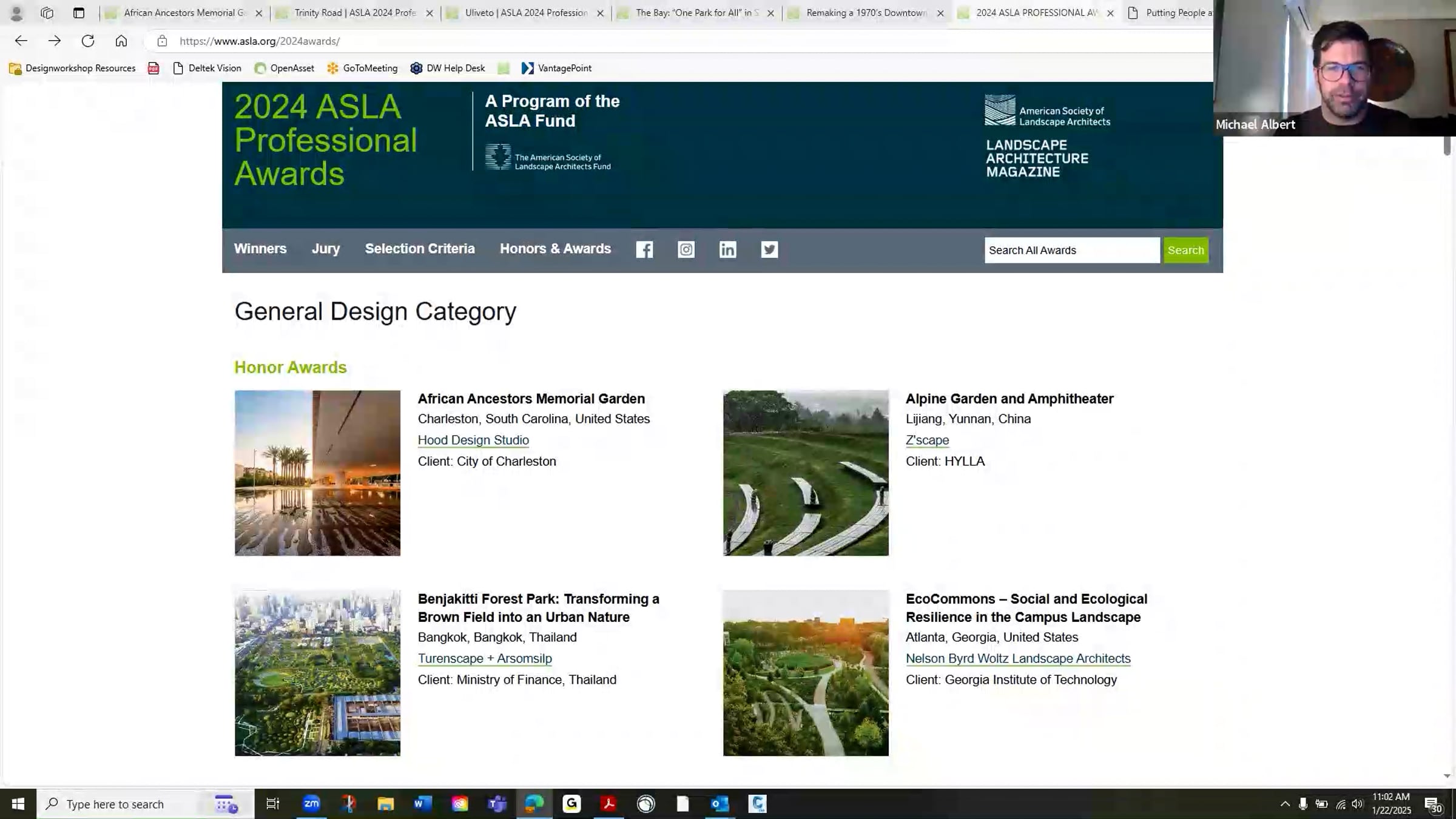The image size is (1456, 819).
Task: Switch to the Uliveto browser tab
Action: 525,12
